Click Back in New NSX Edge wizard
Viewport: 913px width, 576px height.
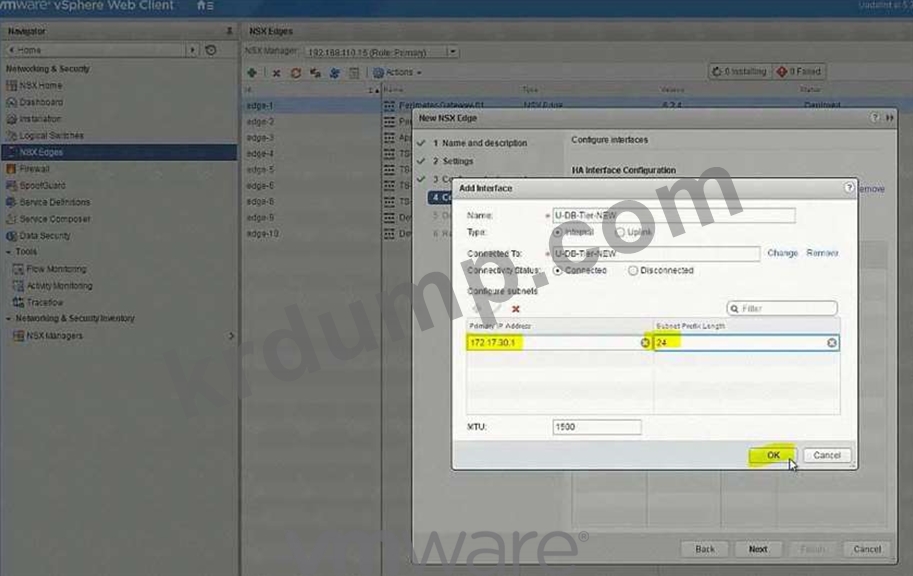(x=705, y=549)
